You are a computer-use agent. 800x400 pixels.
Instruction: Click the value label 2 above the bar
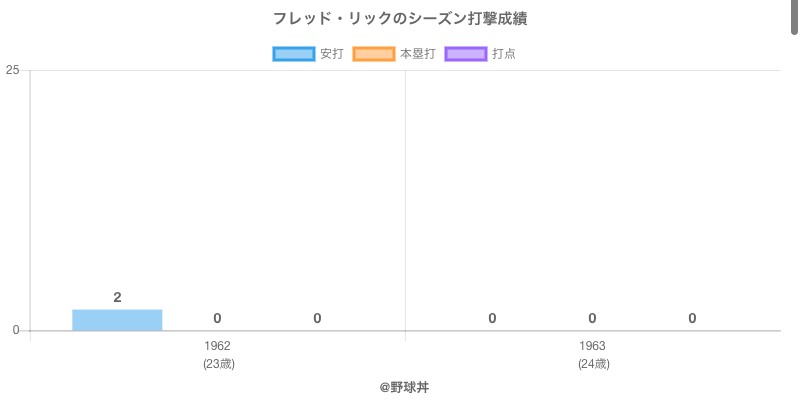[117, 297]
